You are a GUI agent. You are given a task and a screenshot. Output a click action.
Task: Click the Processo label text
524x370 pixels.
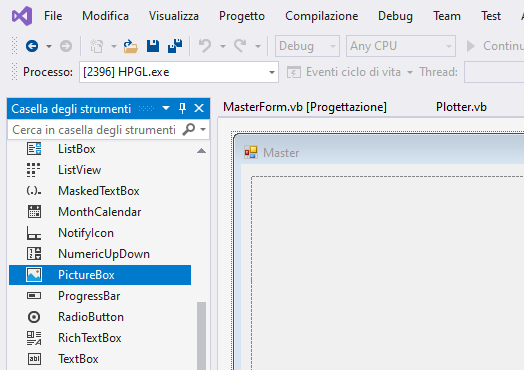coord(48,72)
